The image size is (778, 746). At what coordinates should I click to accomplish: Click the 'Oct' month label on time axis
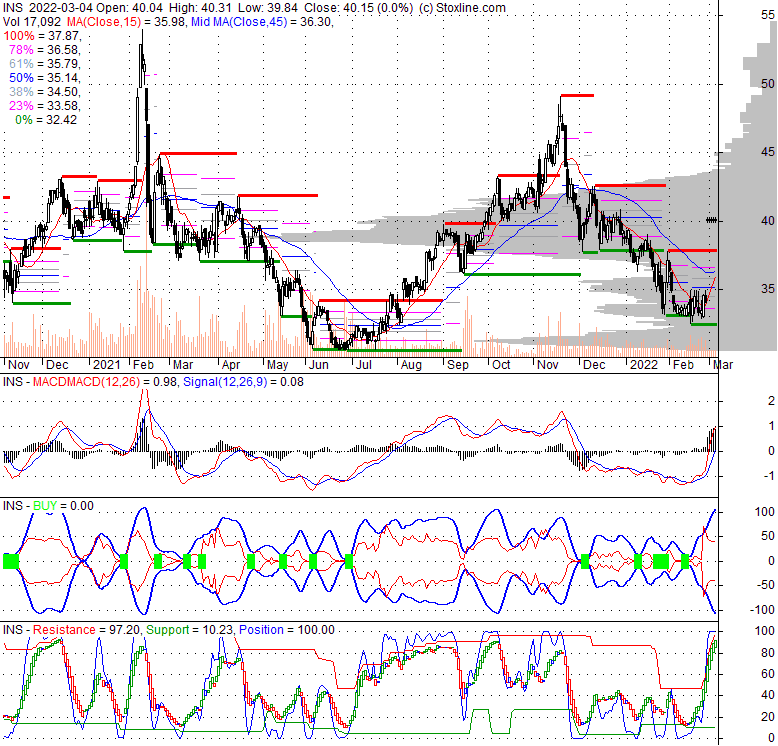pyautogui.click(x=501, y=365)
